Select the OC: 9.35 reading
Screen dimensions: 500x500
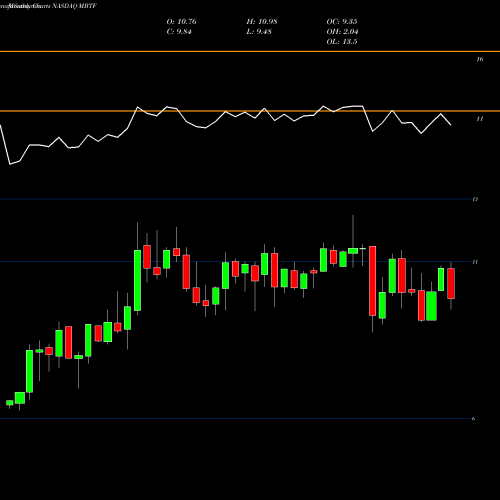[342, 22]
